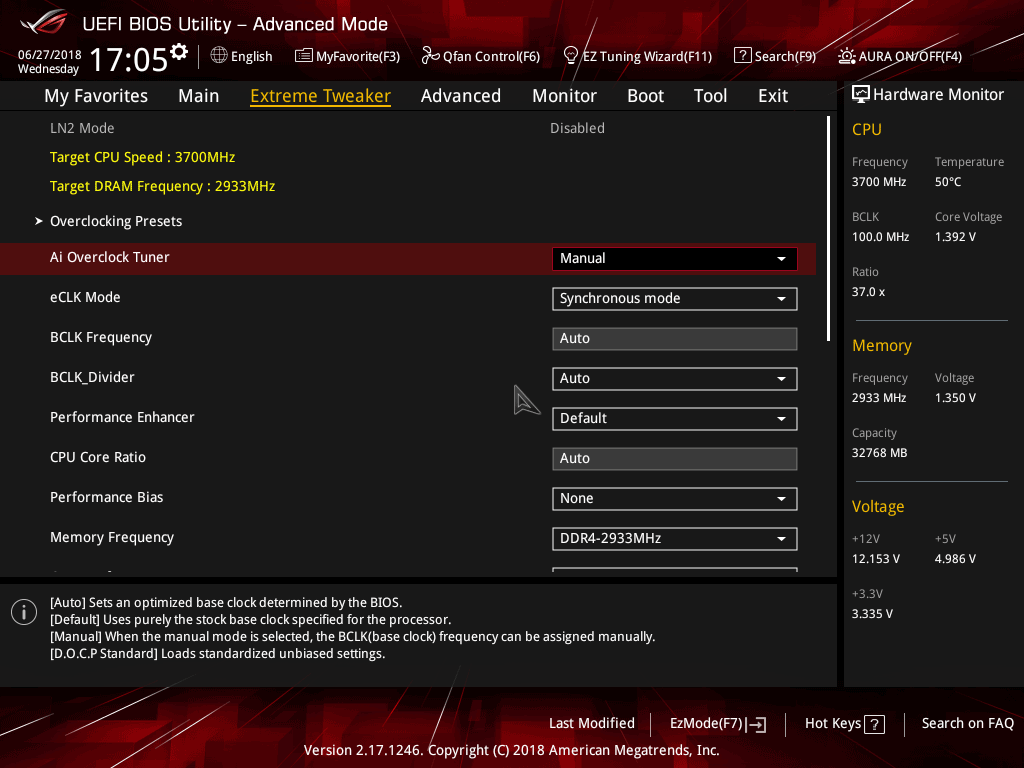Change language from English

tap(251, 56)
